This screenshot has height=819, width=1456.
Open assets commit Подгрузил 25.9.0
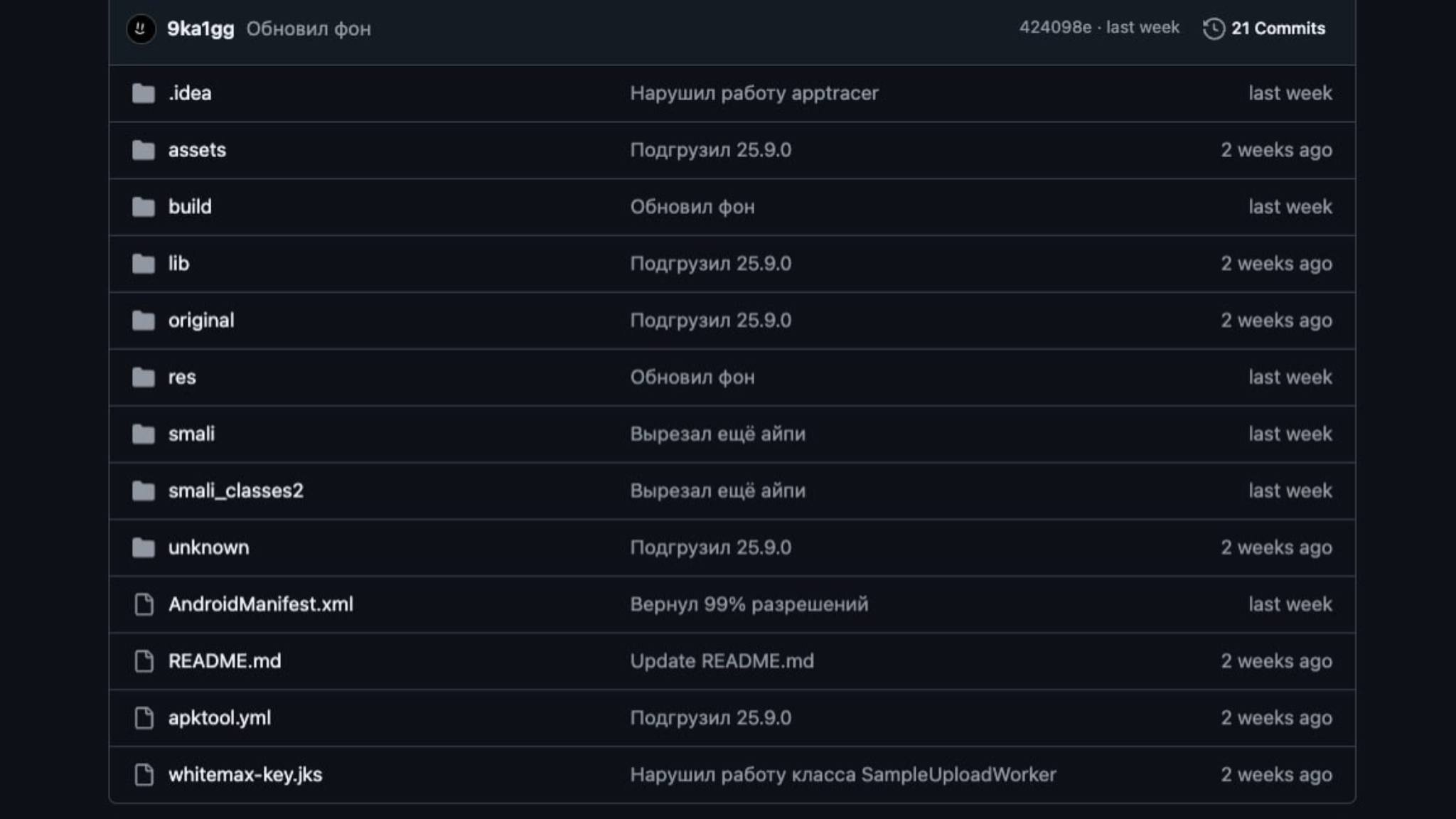pos(711,150)
